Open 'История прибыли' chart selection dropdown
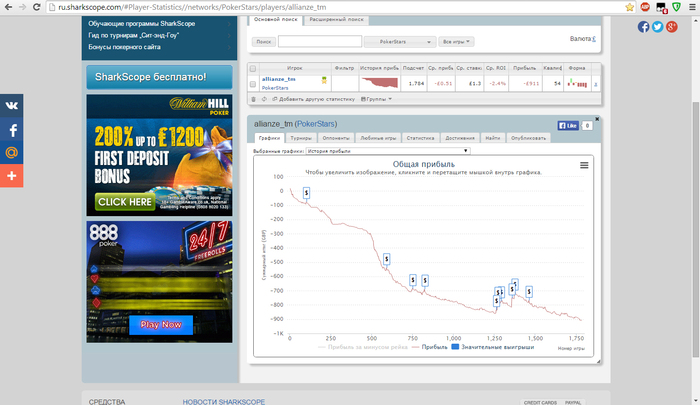The image size is (700, 405). [388, 151]
